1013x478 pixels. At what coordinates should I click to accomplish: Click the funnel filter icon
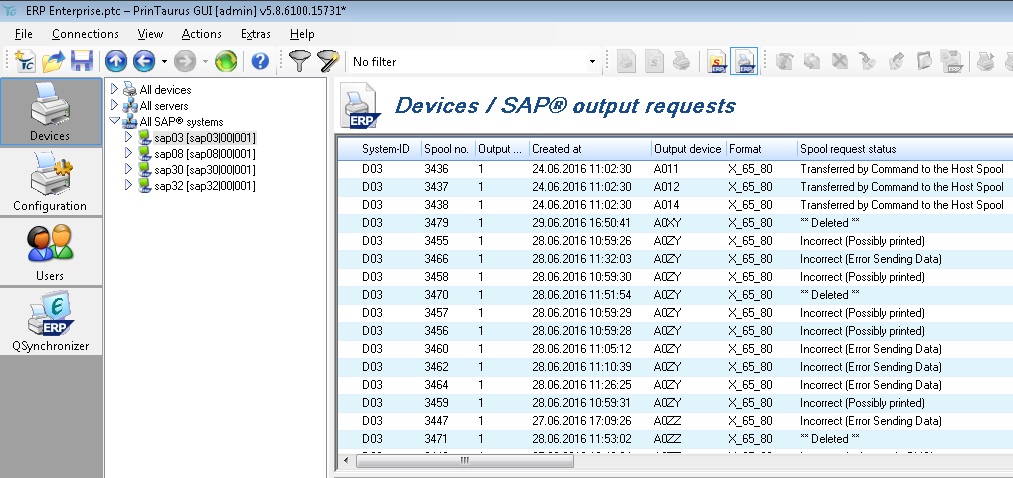(x=299, y=61)
